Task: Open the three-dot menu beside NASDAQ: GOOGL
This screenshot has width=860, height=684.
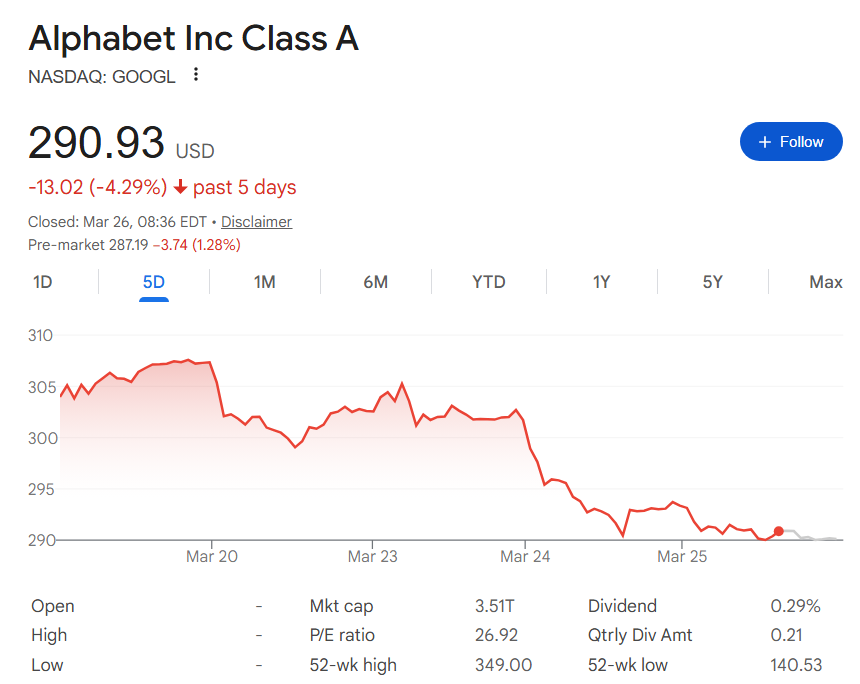Action: click(194, 74)
